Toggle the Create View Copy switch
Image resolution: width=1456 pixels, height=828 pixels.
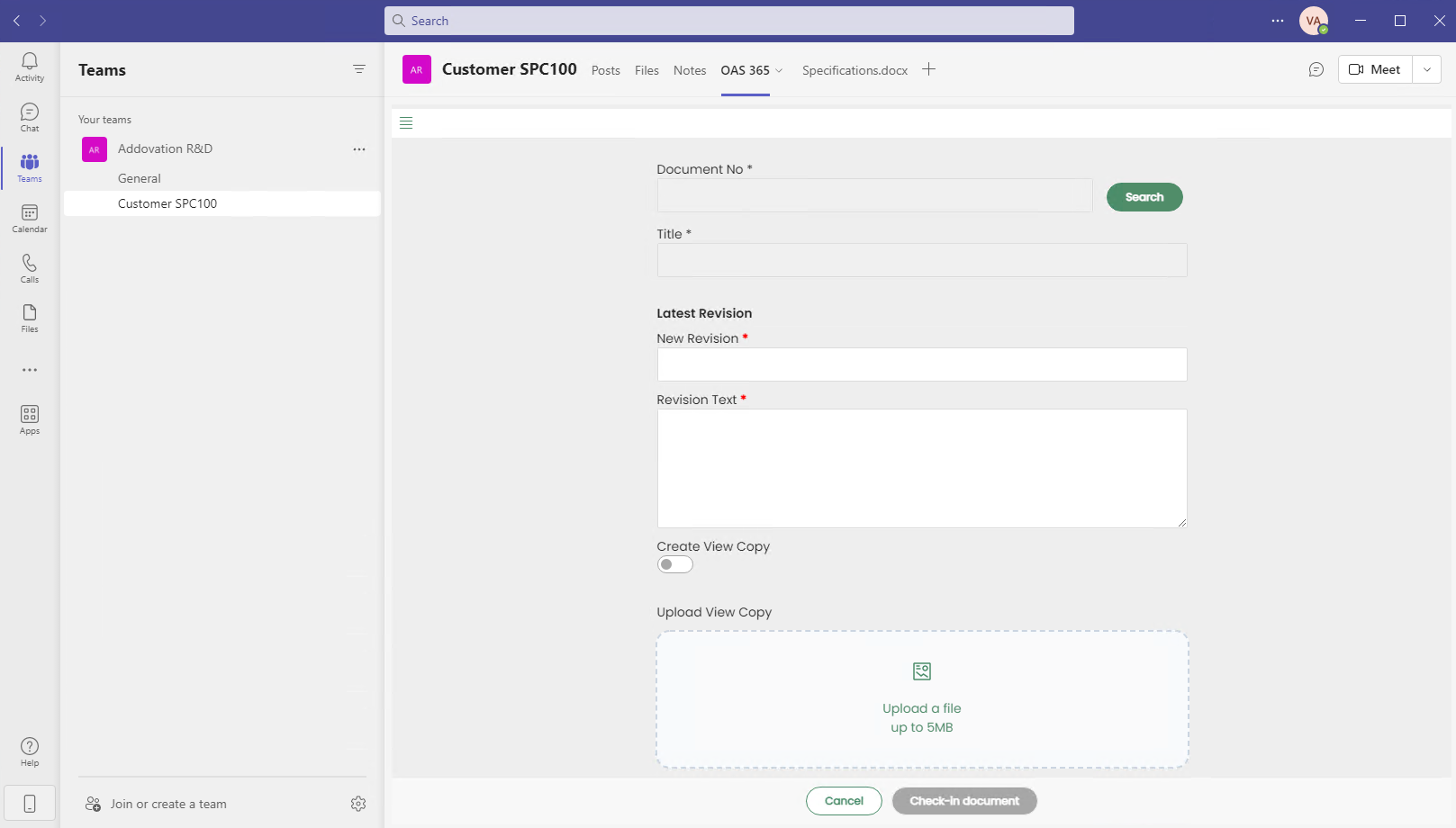click(x=674, y=564)
